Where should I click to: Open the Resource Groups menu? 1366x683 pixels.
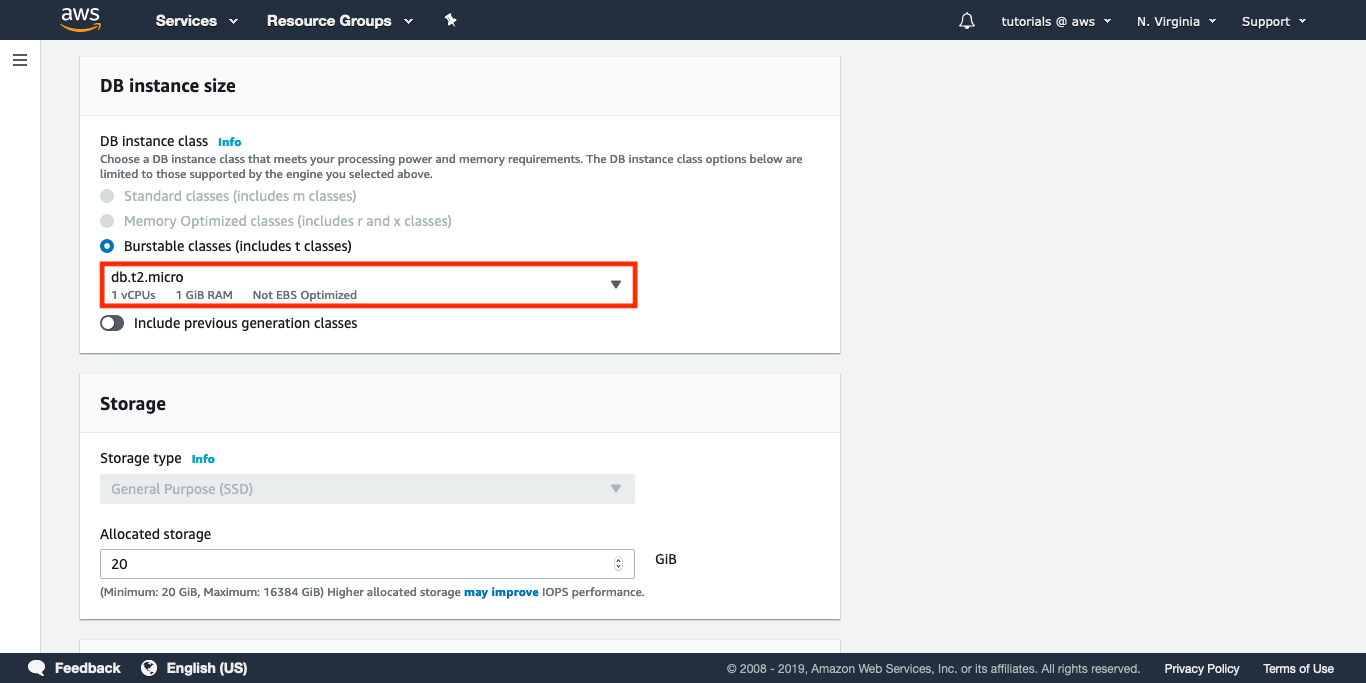(x=339, y=21)
